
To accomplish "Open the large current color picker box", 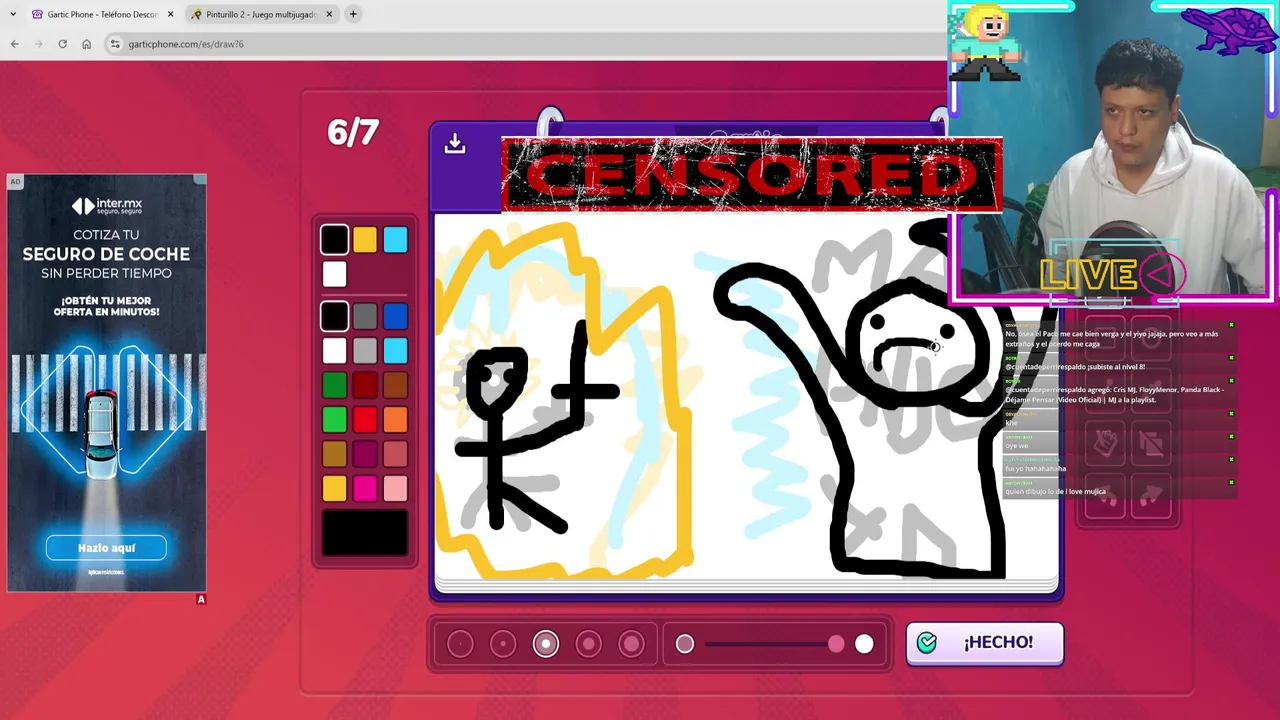I will [365, 532].
